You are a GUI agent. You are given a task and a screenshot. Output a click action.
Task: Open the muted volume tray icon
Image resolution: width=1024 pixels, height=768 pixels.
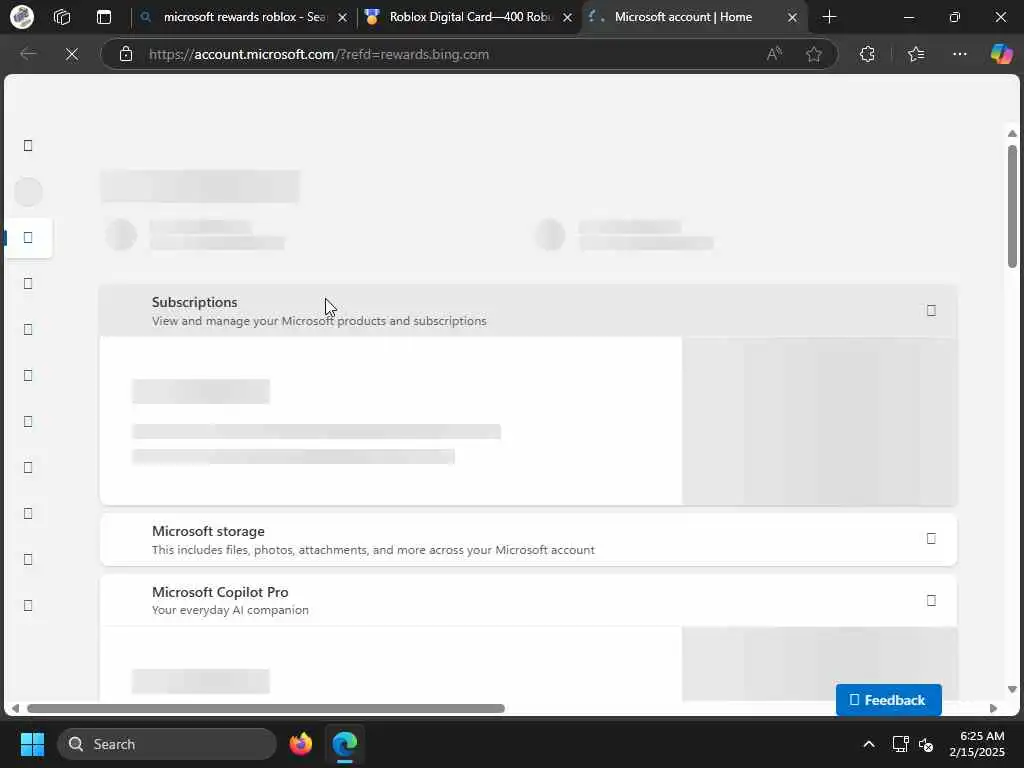pos(925,744)
